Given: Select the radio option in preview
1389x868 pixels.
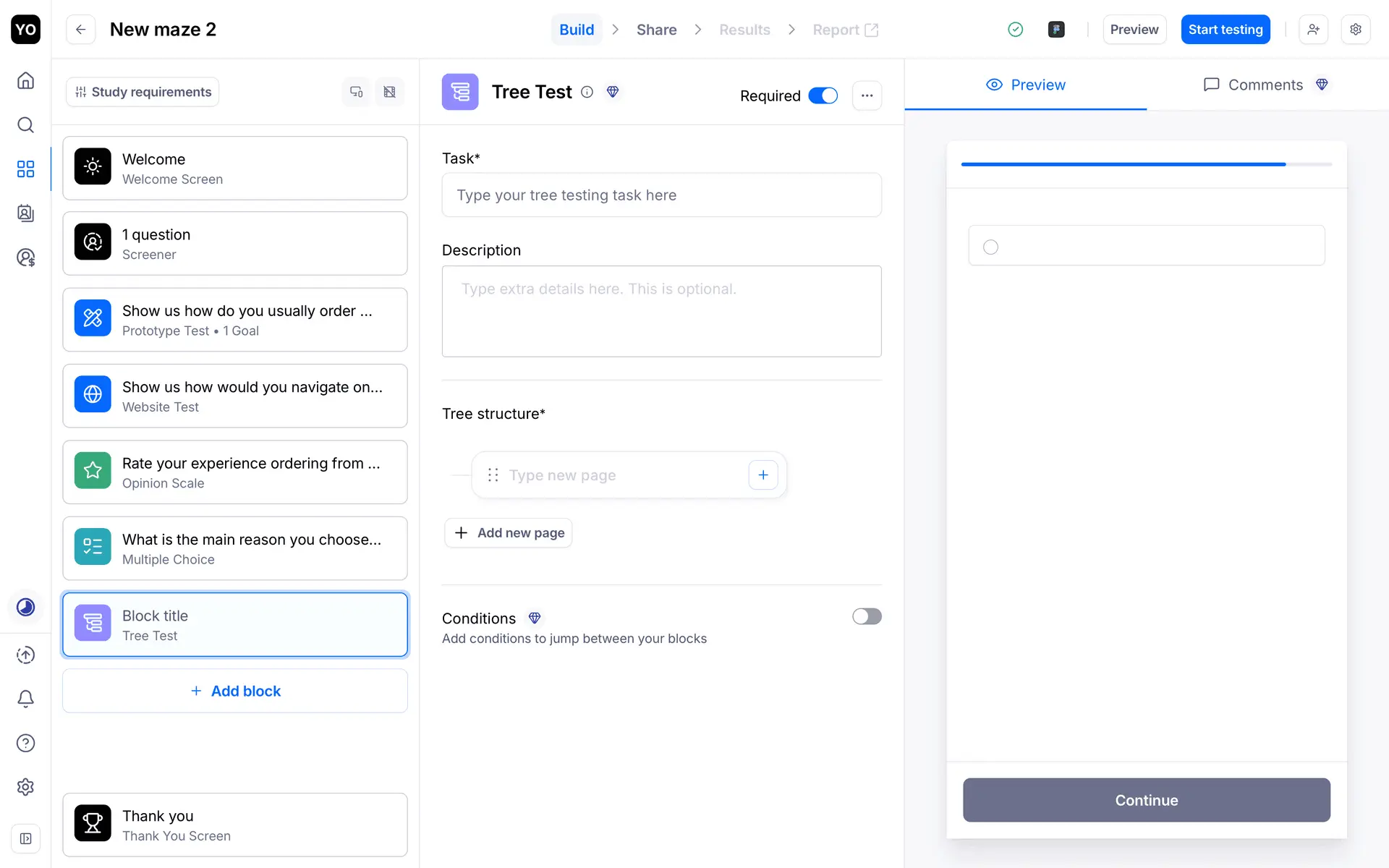Looking at the screenshot, I should coord(990,247).
